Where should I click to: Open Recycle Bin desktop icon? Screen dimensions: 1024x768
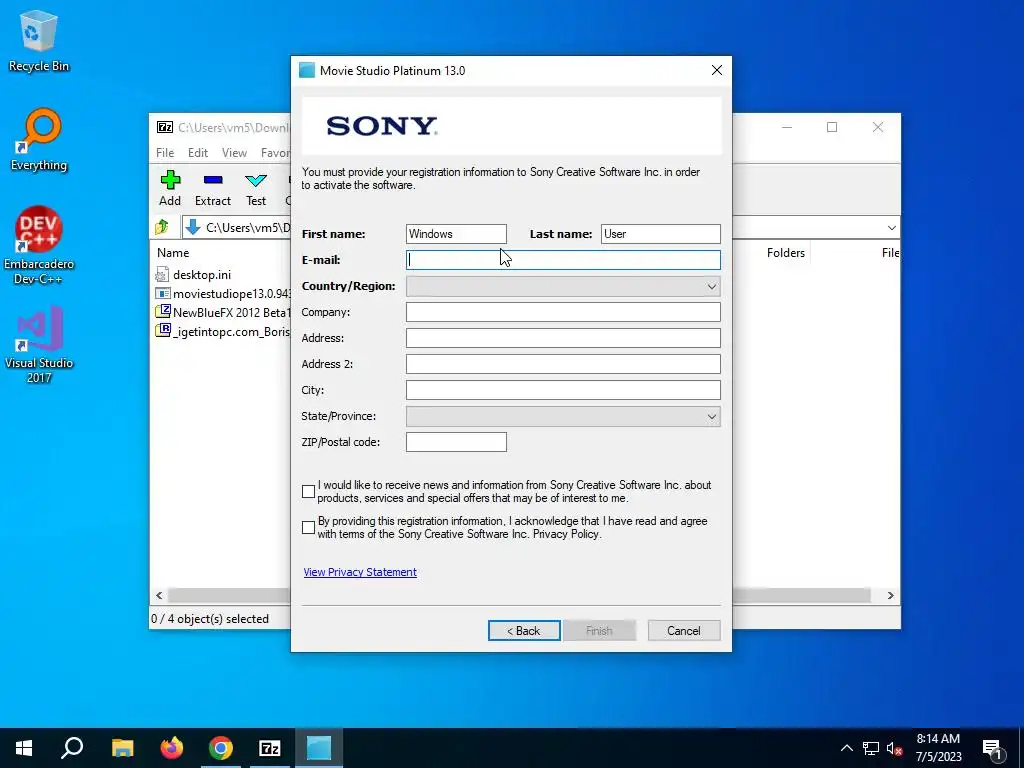click(39, 41)
